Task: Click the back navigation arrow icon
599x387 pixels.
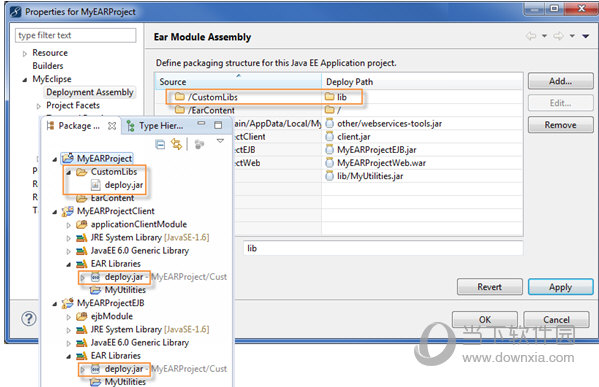Action: coord(531,36)
